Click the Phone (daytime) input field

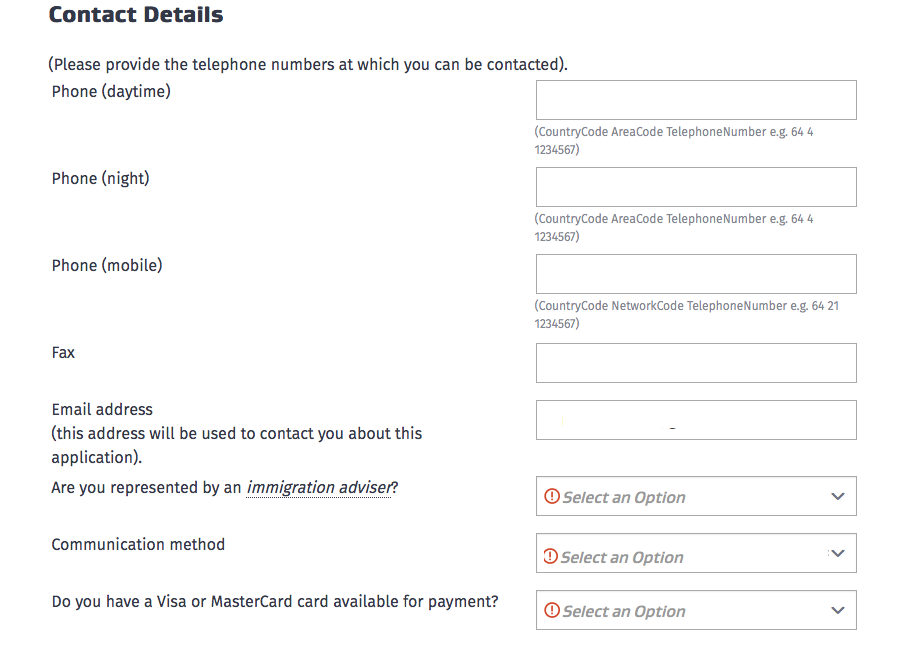click(x=696, y=100)
